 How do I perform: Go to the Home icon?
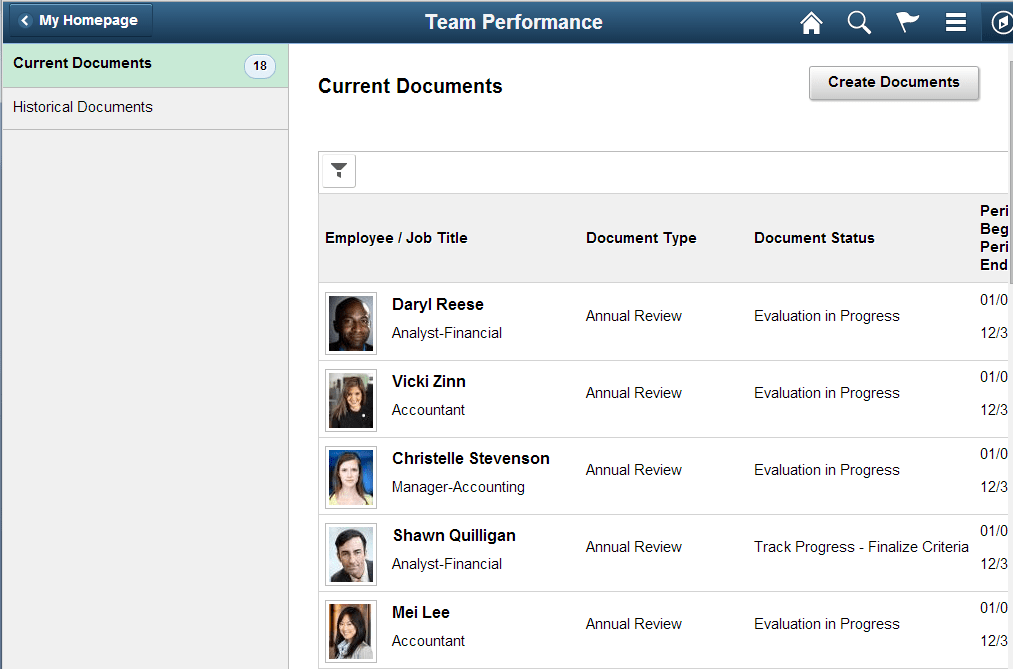pyautogui.click(x=811, y=22)
